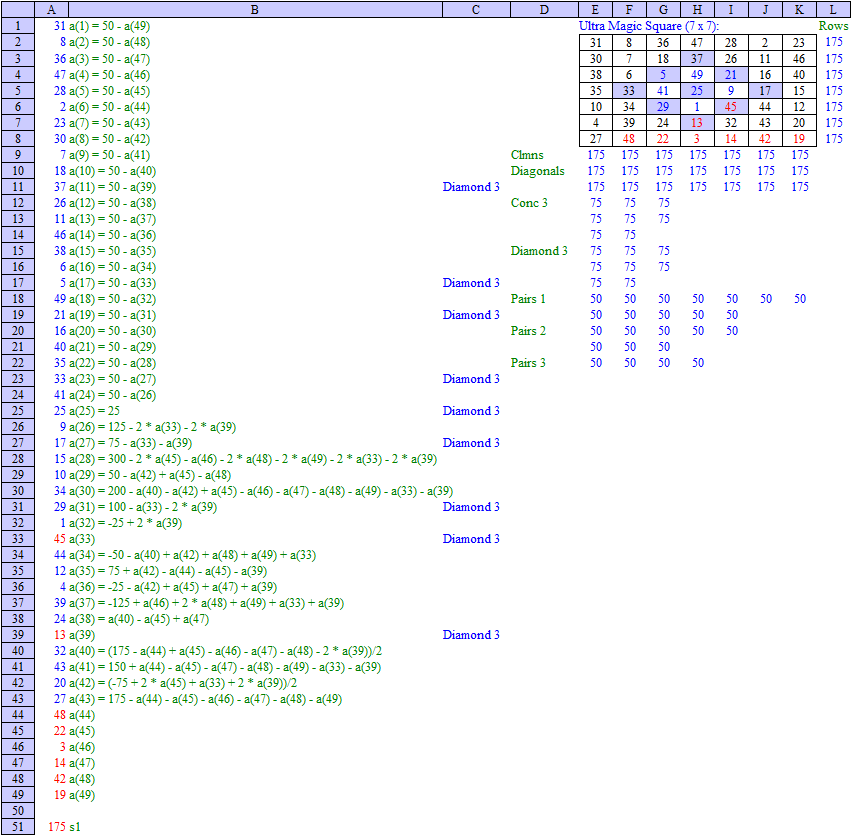Select formula 'a(18) = 50 - a(32)'
Screen dimensions: 853x837
pos(113,299)
